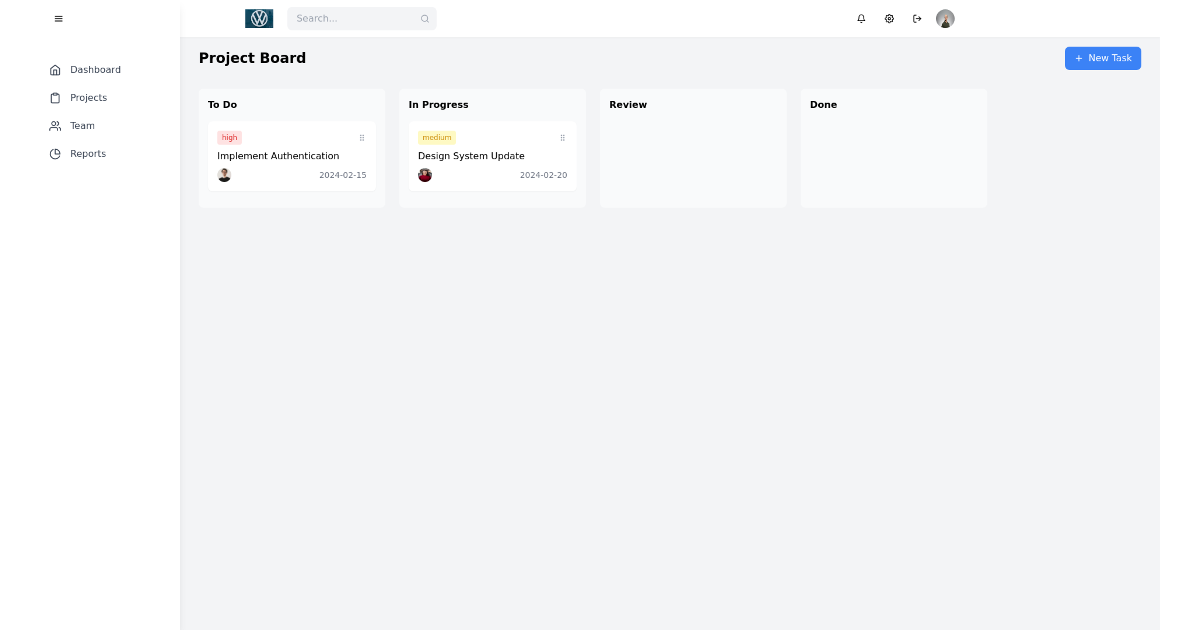This screenshot has height=630, width=1200.
Task: Open notifications via the bell icon
Action: pos(861,18)
